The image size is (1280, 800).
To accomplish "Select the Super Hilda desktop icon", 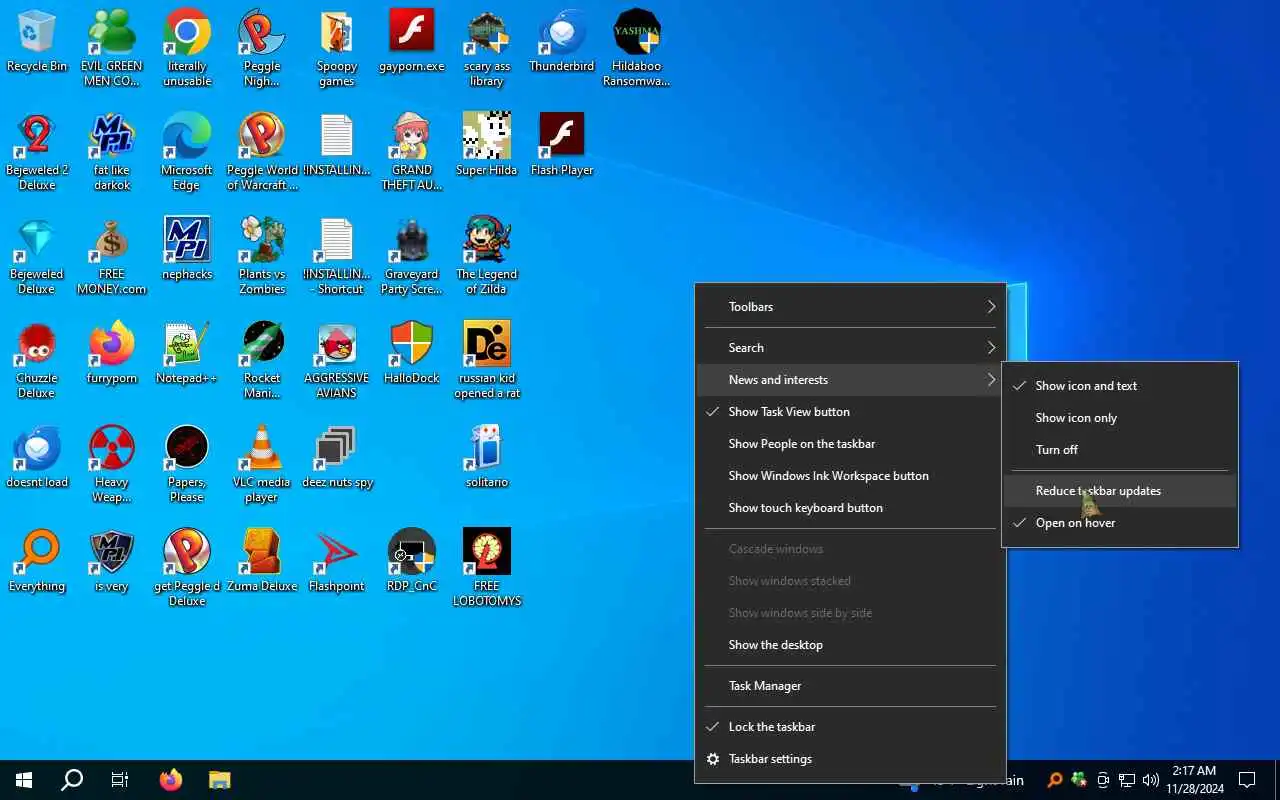I will (x=487, y=145).
